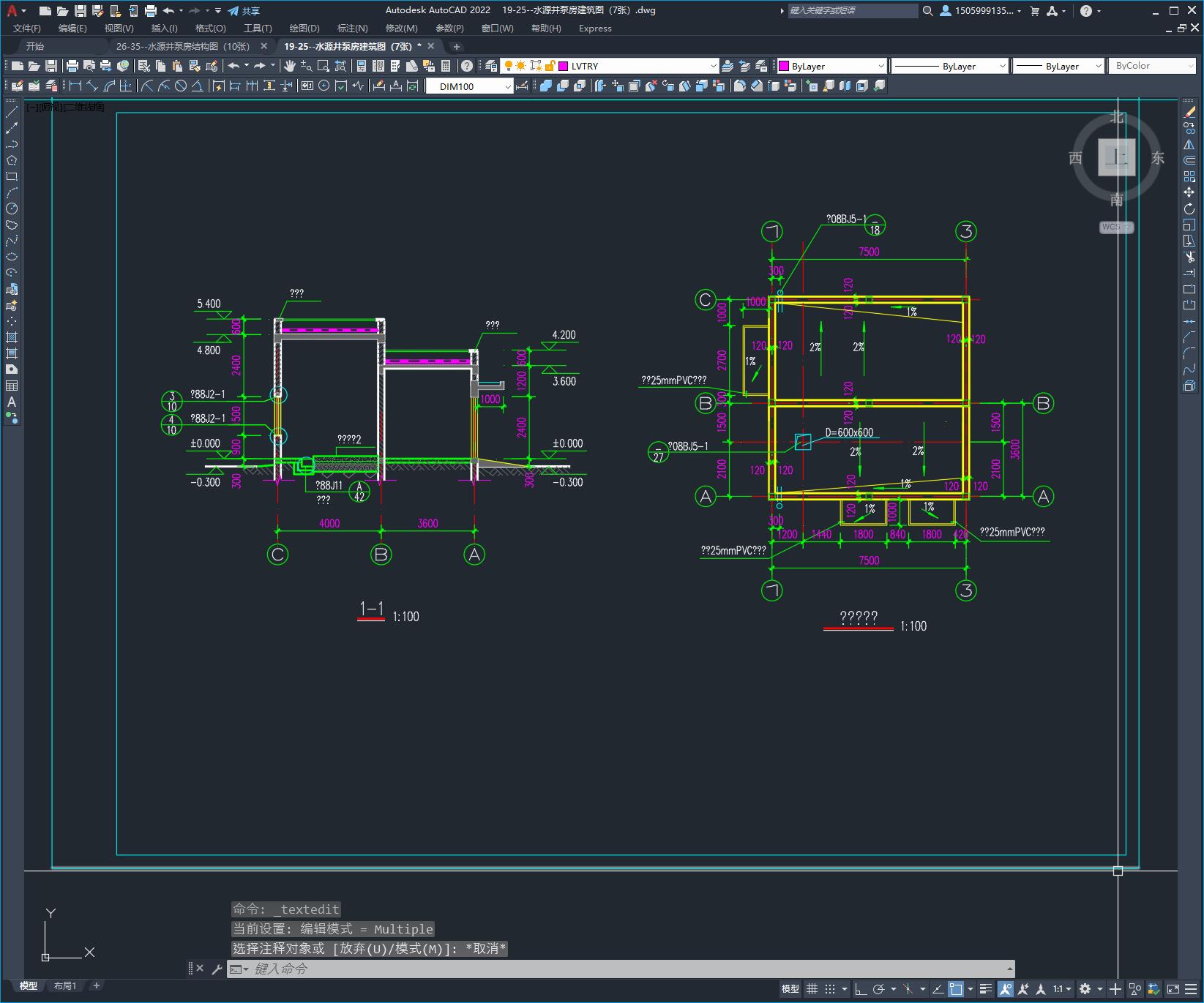The height and width of the screenshot is (1003, 1204).
Task: Switch to the 26-35--水源井泵房结构图 tab
Action: click(x=183, y=46)
